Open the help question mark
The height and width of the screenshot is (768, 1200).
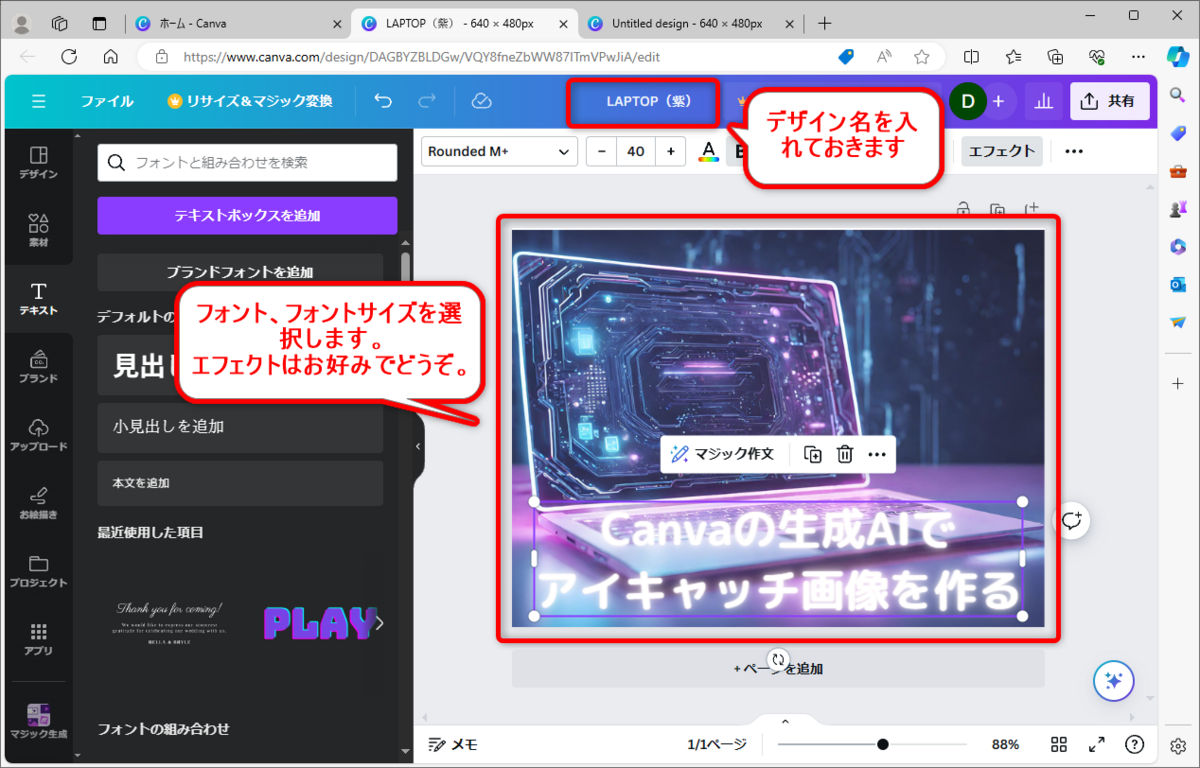(x=1134, y=744)
